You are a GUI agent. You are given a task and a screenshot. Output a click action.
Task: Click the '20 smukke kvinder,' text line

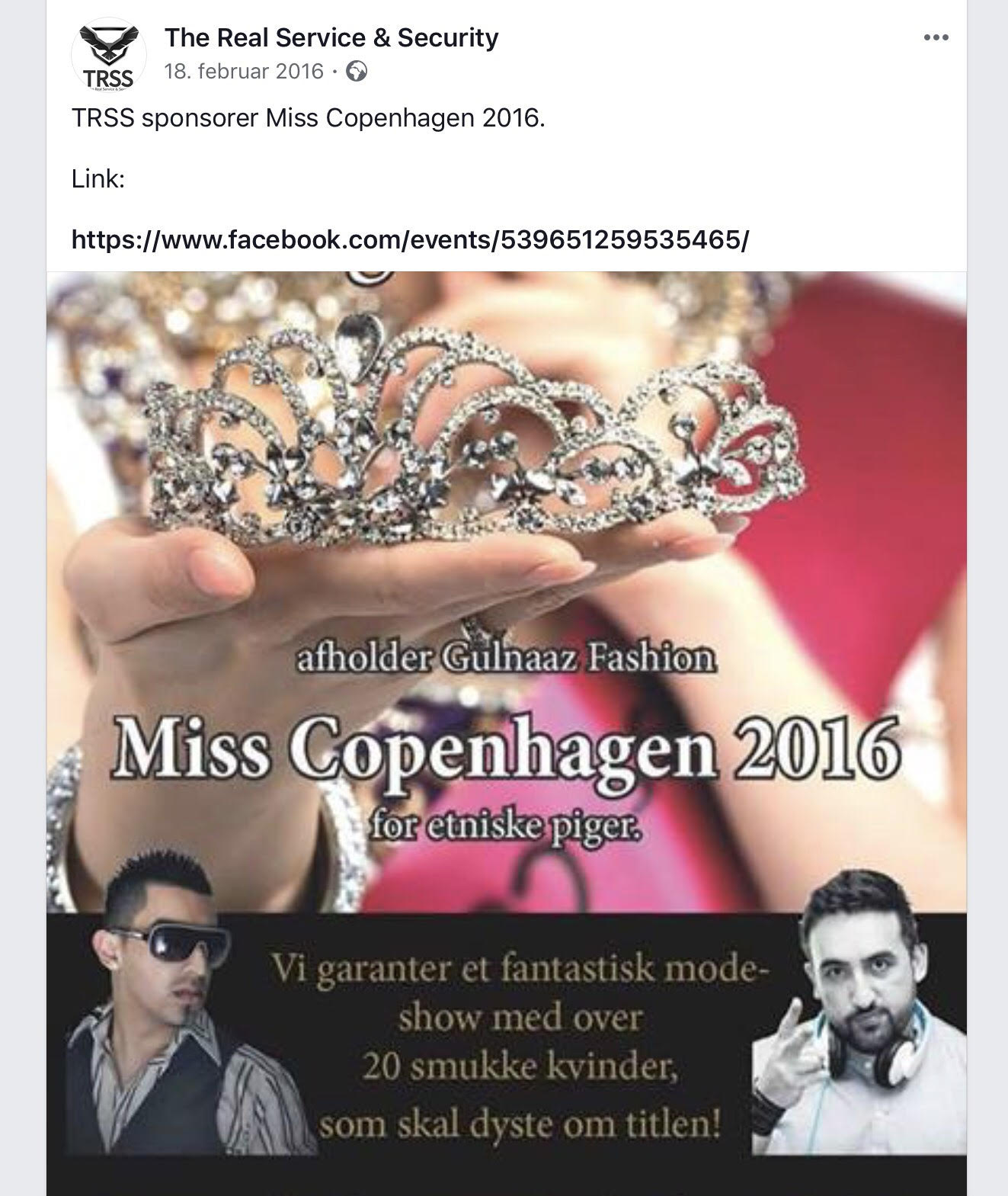tap(520, 1068)
